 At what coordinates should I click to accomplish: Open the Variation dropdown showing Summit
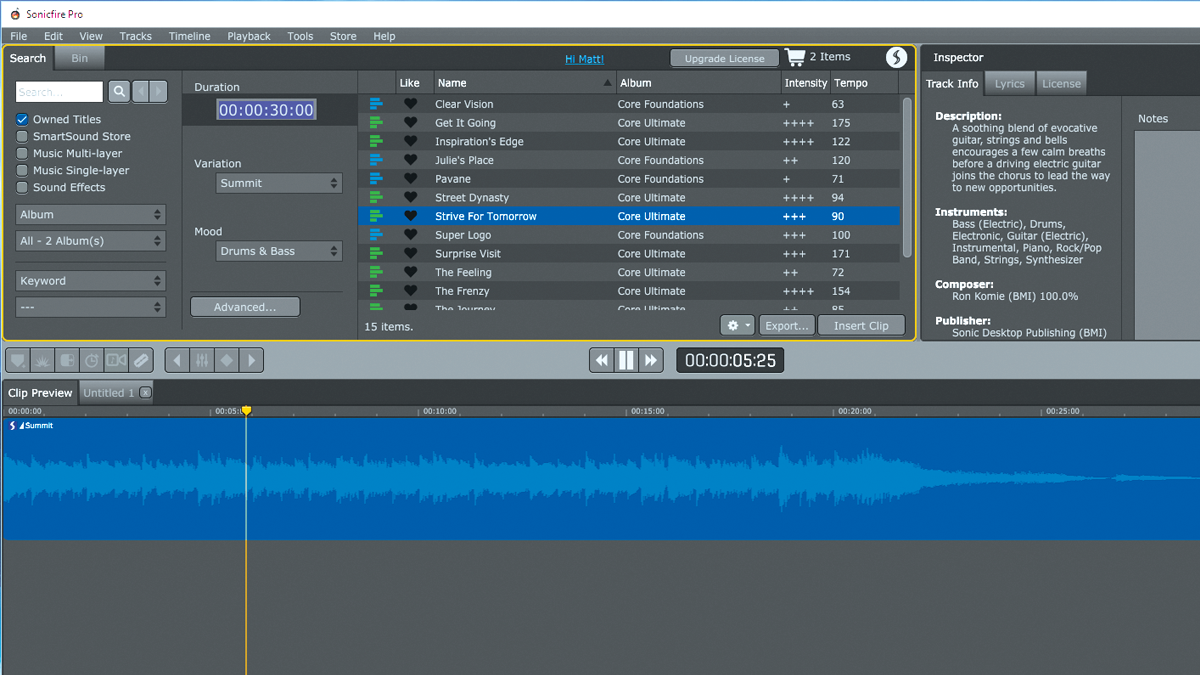coord(280,183)
